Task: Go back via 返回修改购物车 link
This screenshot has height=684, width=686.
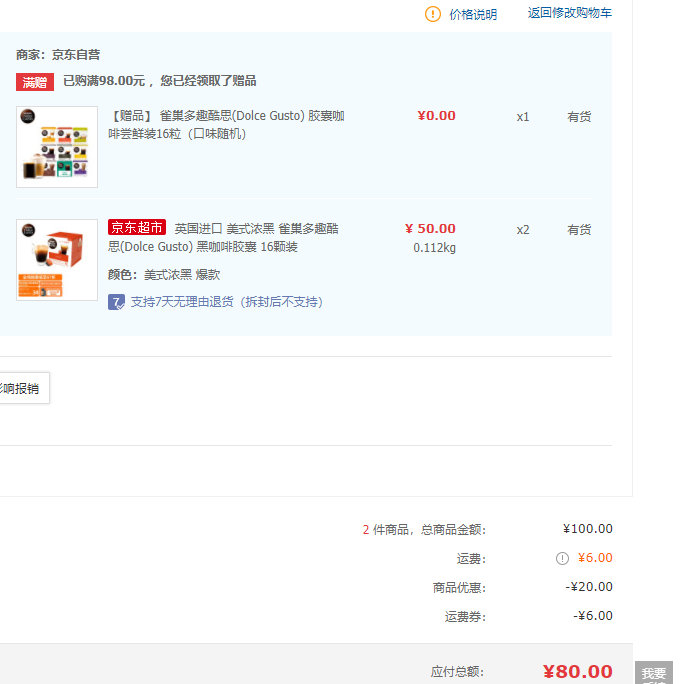Action: pyautogui.click(x=569, y=13)
